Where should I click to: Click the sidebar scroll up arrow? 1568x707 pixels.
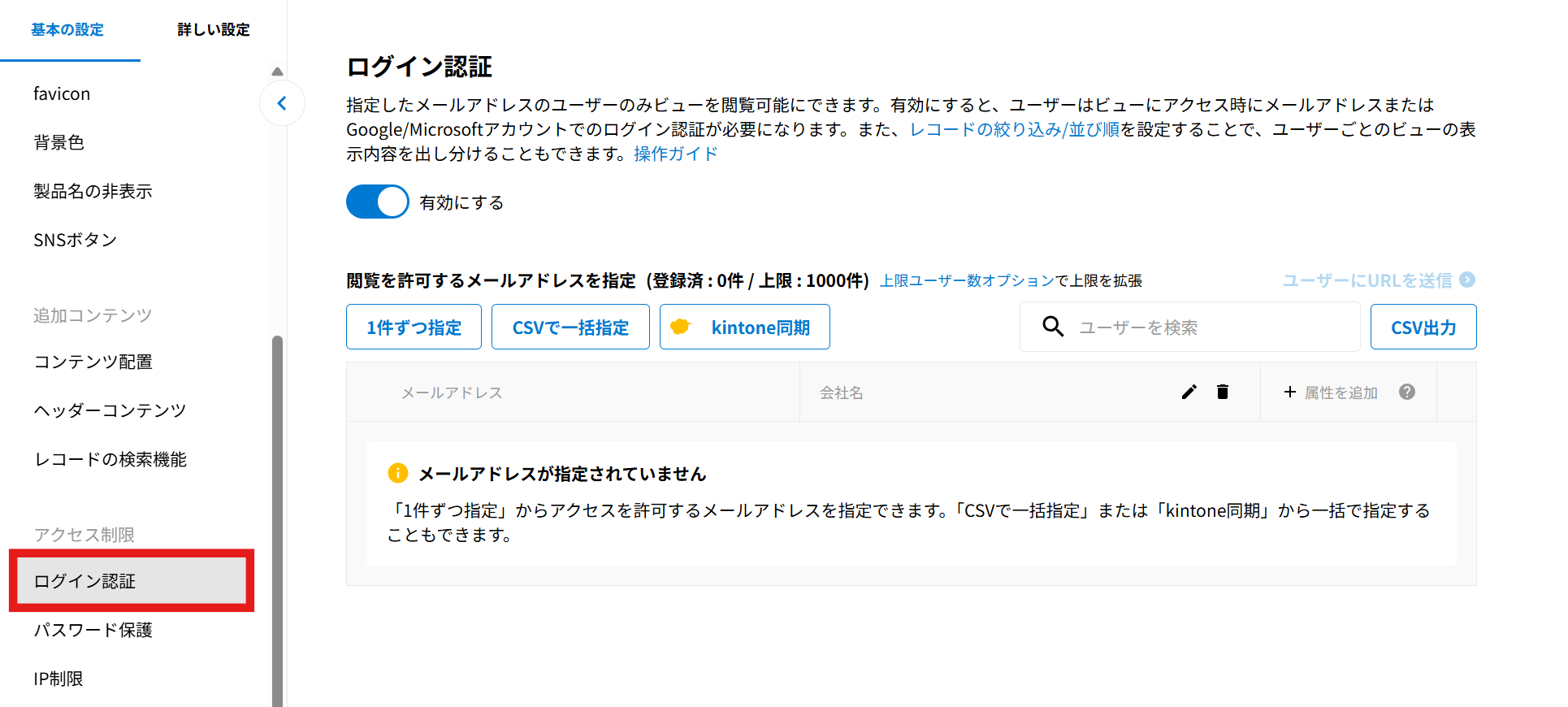(277, 72)
